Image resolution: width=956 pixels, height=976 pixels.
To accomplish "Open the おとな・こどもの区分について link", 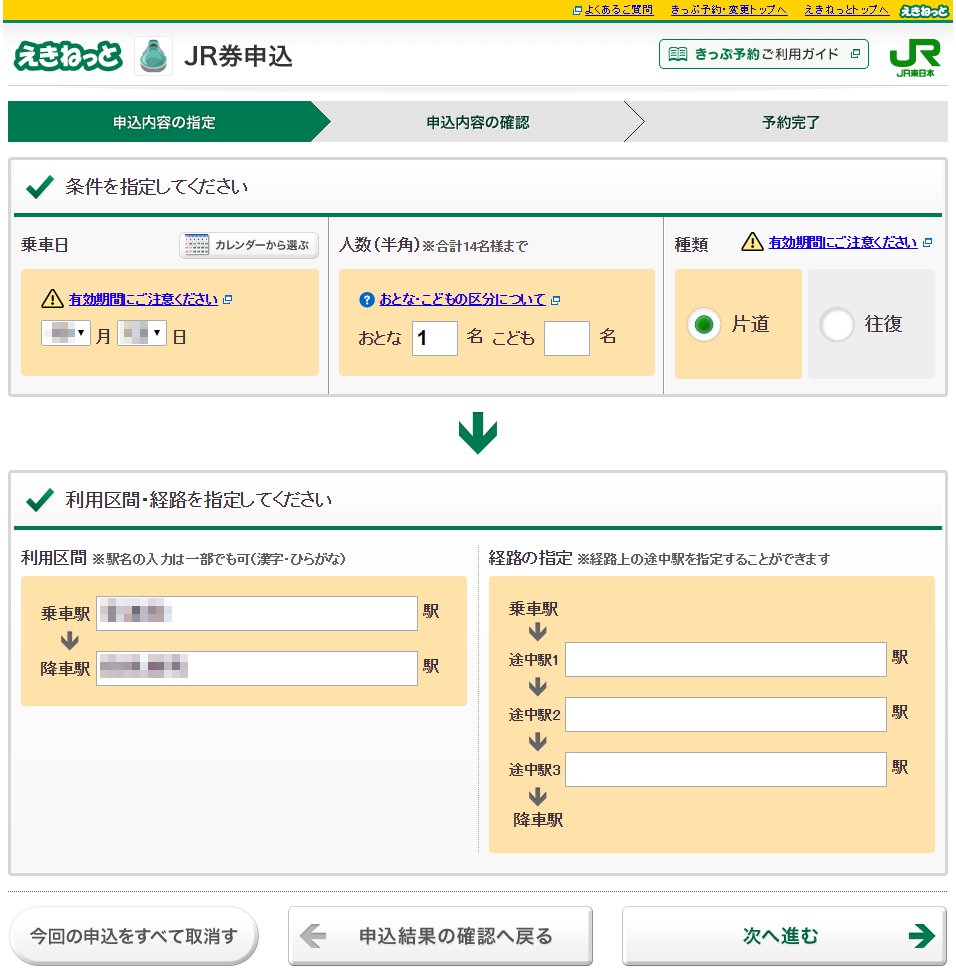I will pos(462,300).
